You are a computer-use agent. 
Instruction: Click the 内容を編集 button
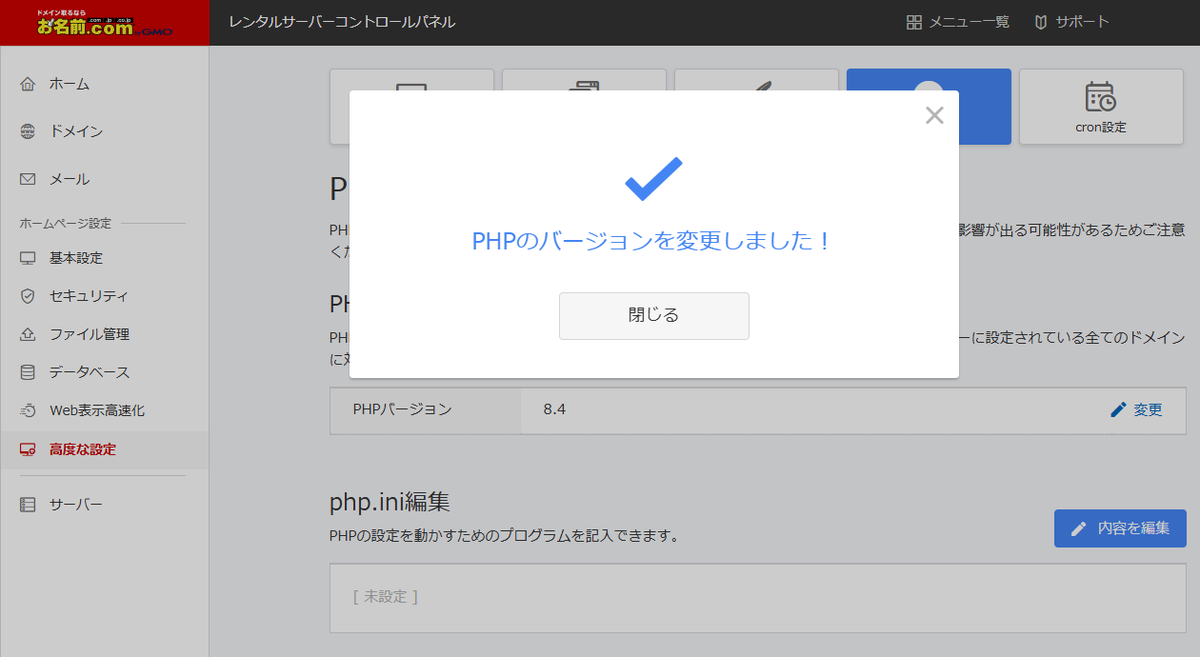[x=1120, y=528]
